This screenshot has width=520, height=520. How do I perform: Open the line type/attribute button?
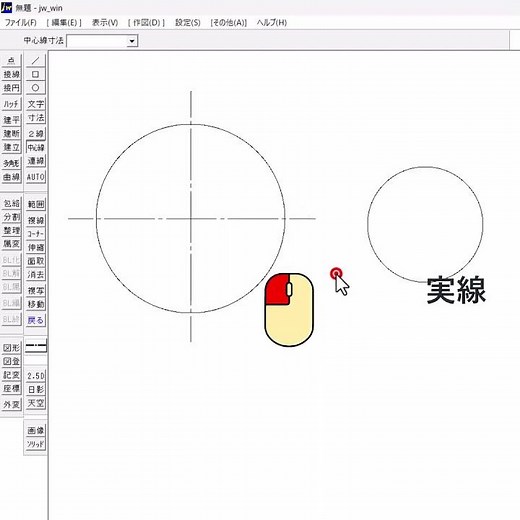(x=36, y=347)
